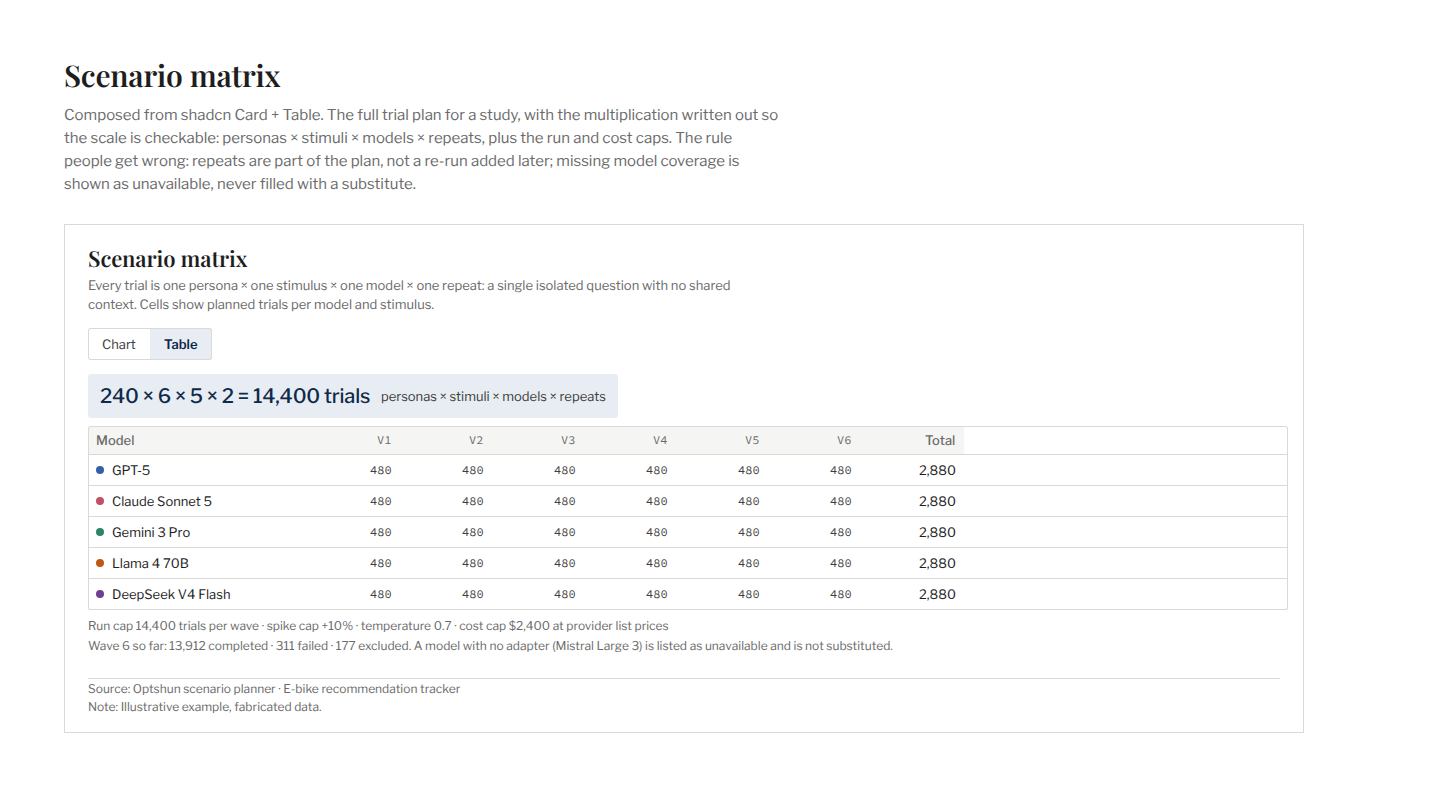This screenshot has height=797, width=1440.
Task: Click the card heading Scenario matrix
Action: (x=168, y=259)
